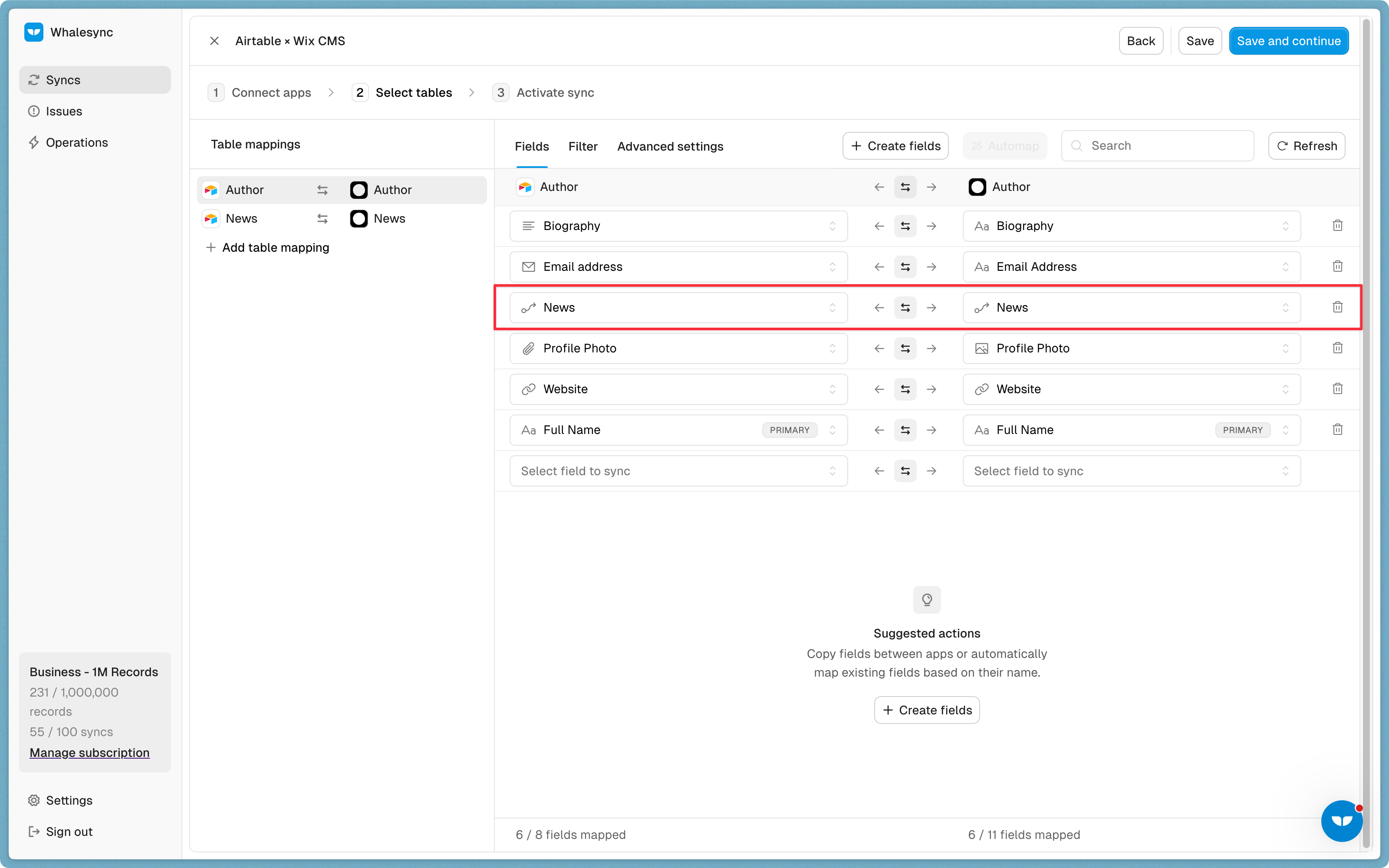
Task: Set Website sync direction to right arrow
Action: pyautogui.click(x=931, y=389)
